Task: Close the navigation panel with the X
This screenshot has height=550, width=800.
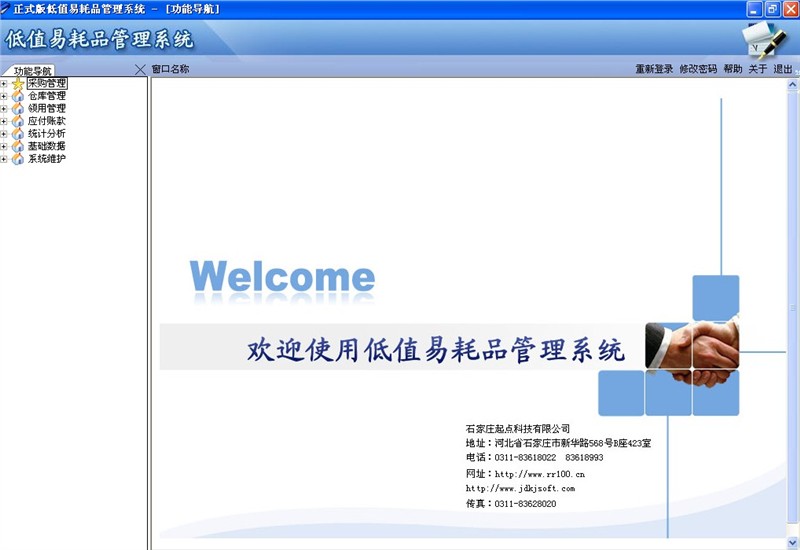Action: pyautogui.click(x=140, y=69)
